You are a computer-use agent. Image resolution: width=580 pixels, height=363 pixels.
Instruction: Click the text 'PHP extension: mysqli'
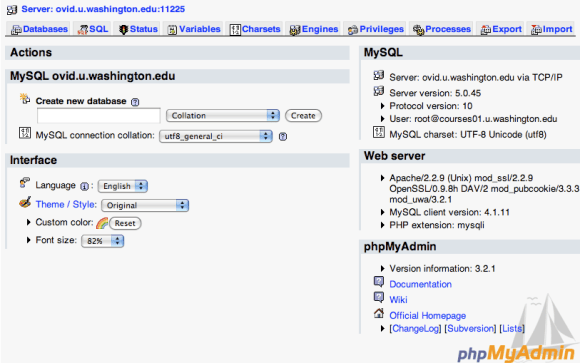[437, 225]
